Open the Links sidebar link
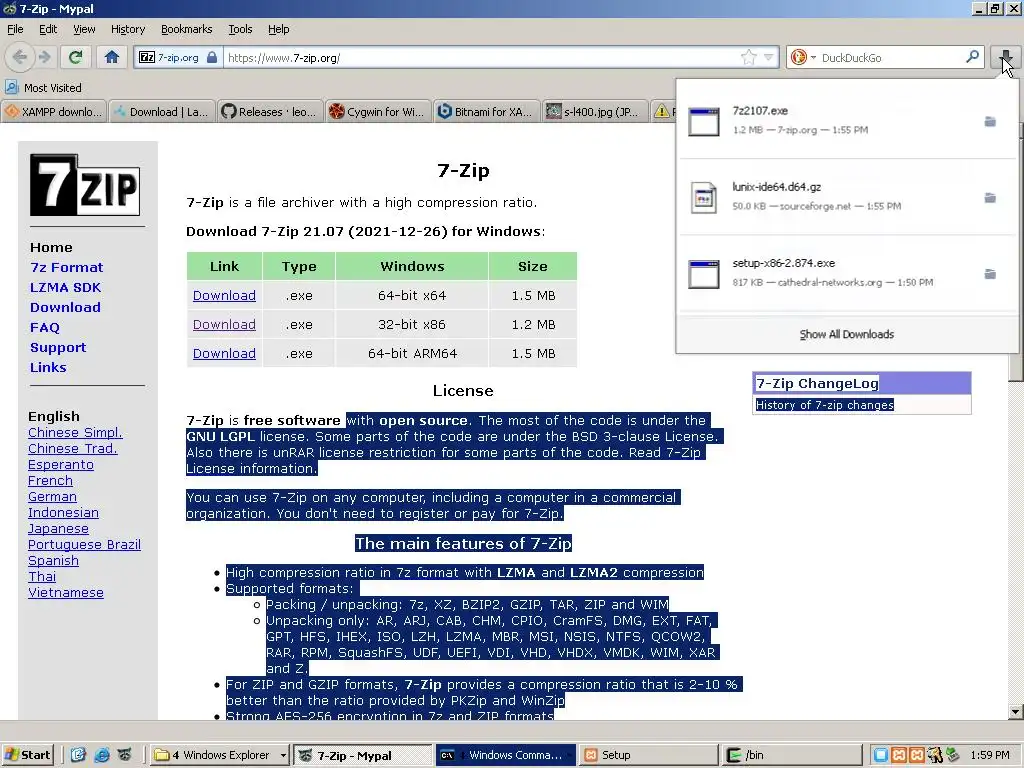Viewport: 1024px width, 768px height. coord(48,367)
